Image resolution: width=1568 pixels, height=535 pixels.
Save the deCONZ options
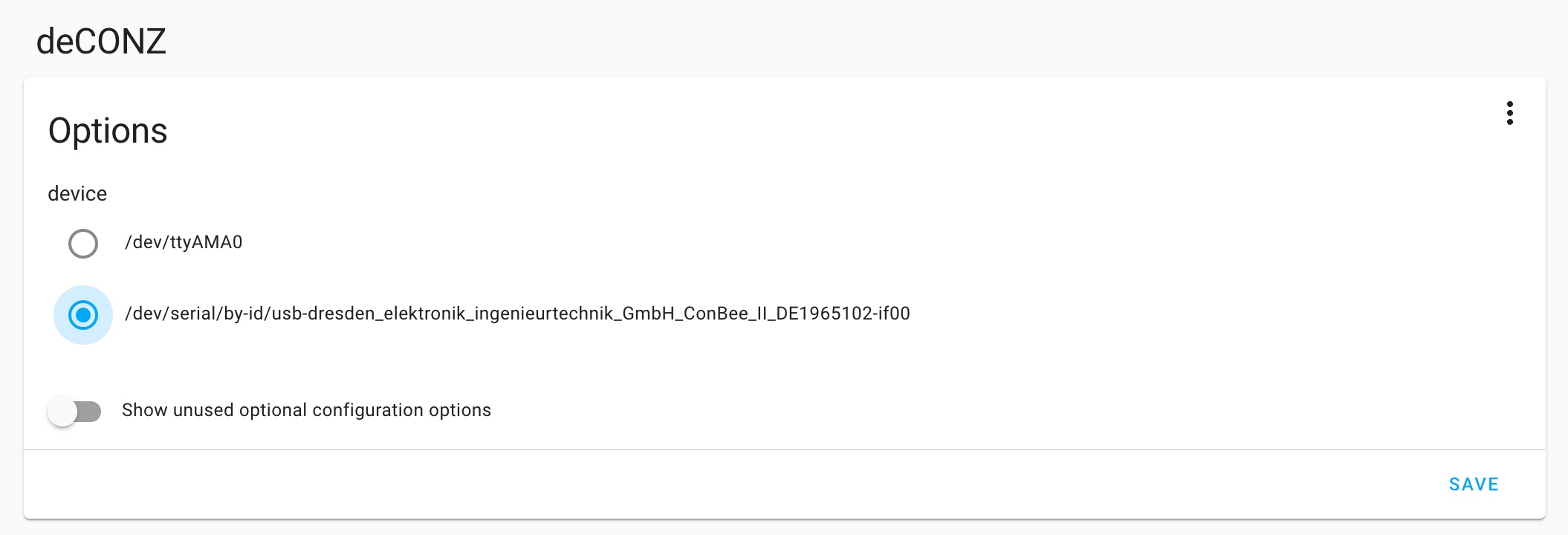(1474, 484)
